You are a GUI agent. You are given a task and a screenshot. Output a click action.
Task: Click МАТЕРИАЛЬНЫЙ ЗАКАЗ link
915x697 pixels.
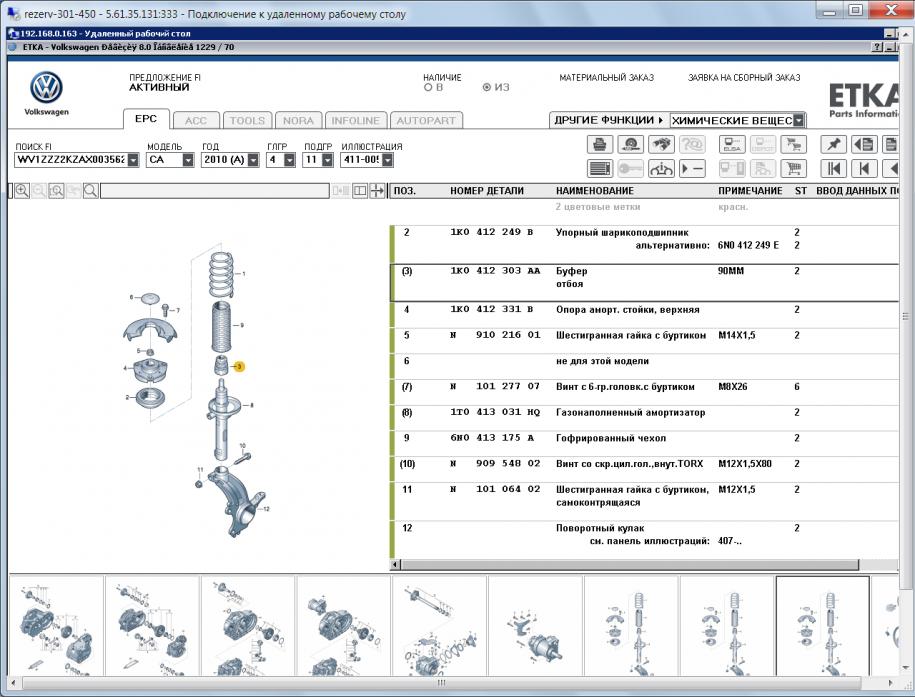[606, 78]
